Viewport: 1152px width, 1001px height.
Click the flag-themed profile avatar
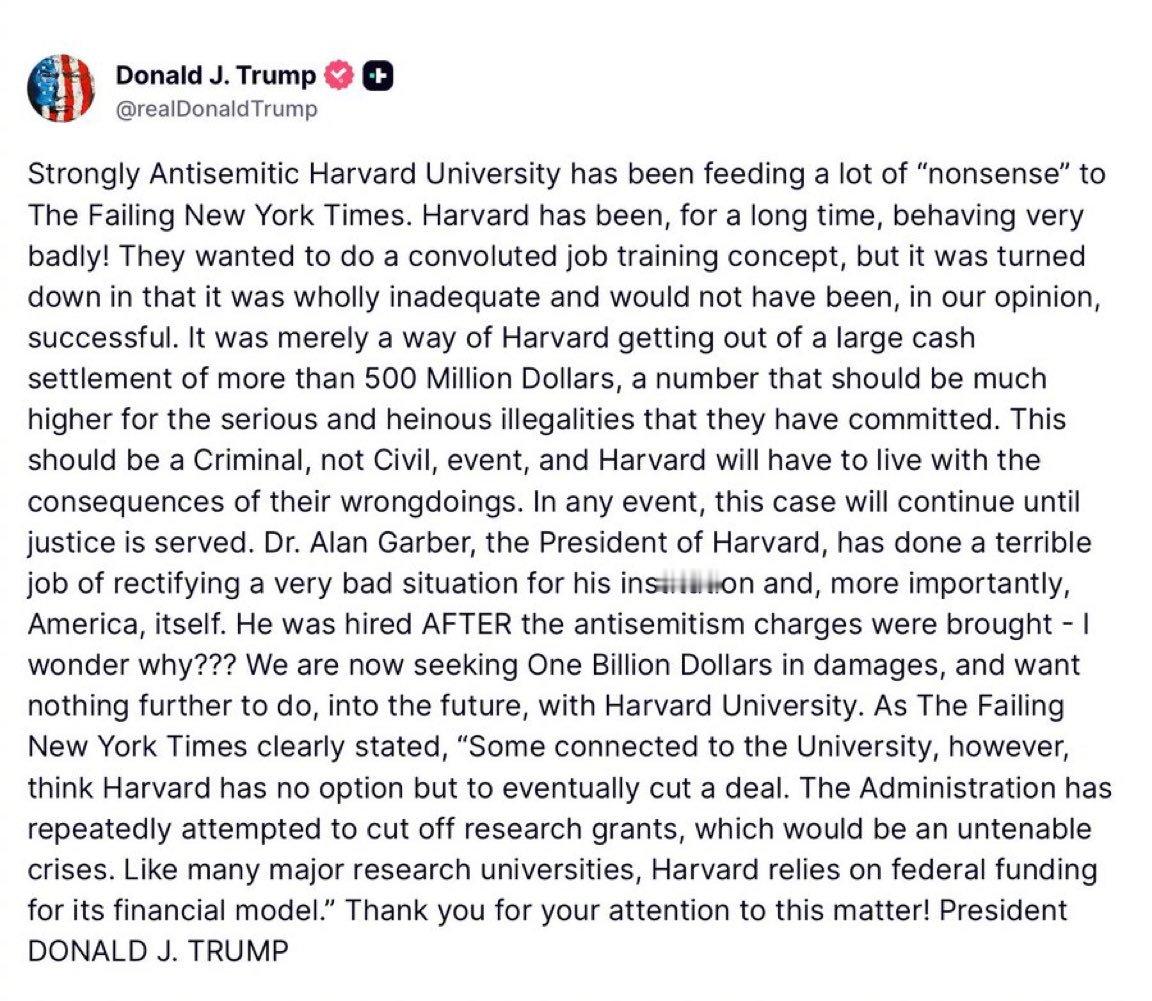(x=60, y=89)
